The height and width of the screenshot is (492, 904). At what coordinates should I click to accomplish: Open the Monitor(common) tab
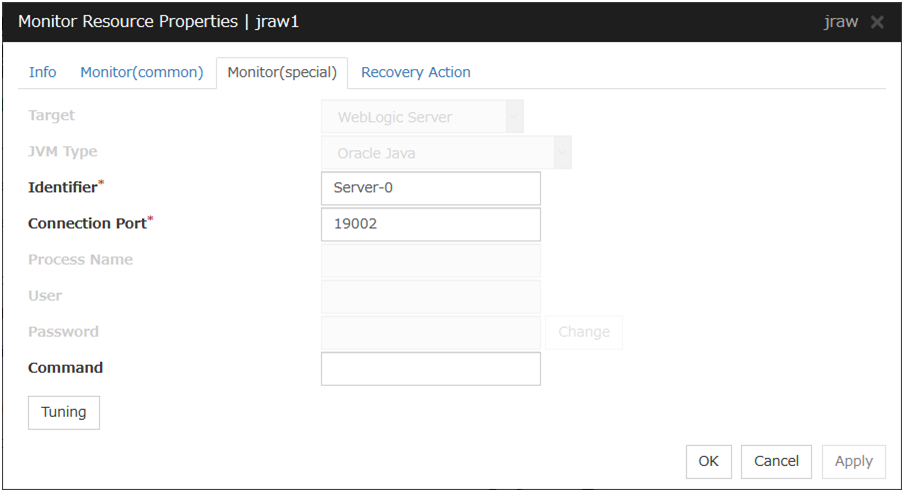(x=142, y=72)
